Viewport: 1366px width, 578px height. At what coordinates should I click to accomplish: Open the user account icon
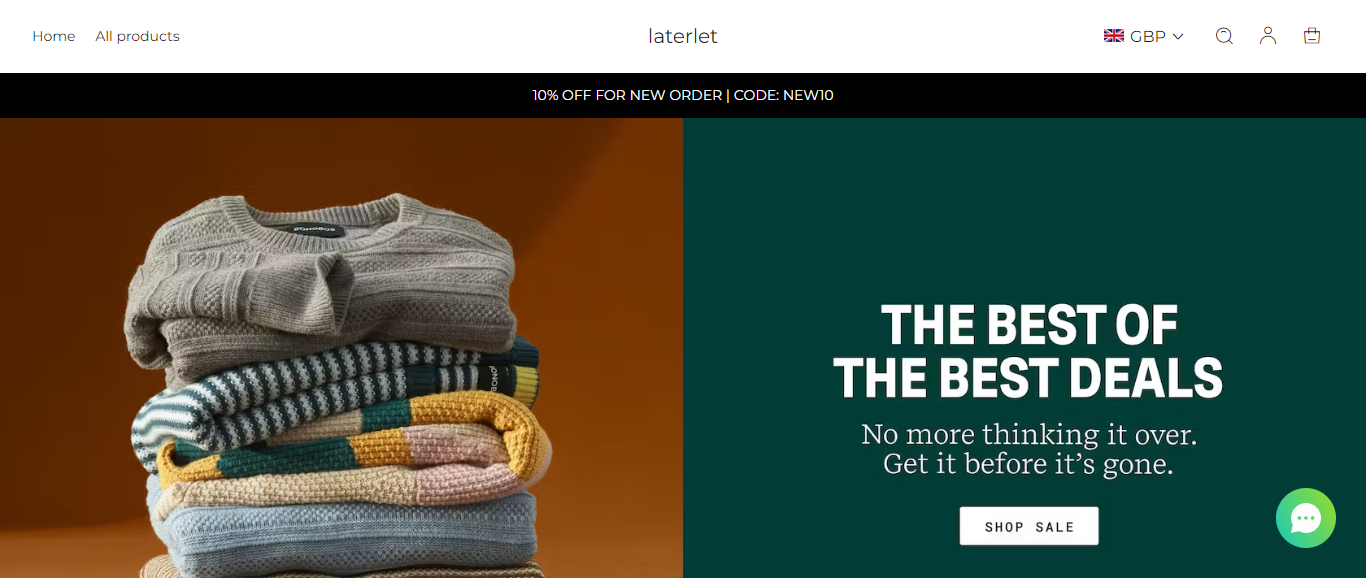1268,36
